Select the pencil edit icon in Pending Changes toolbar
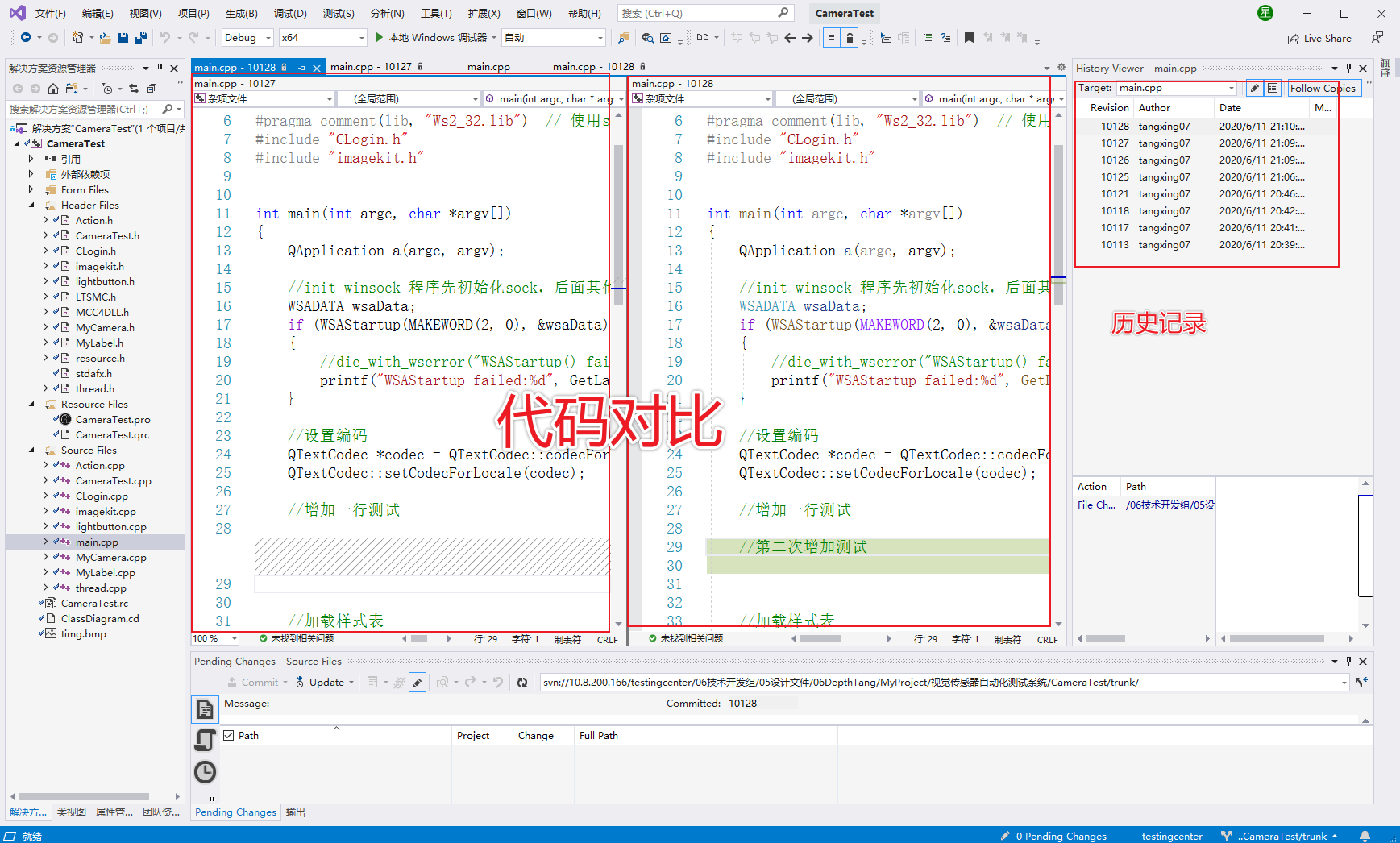The width and height of the screenshot is (1400, 843). tap(418, 682)
